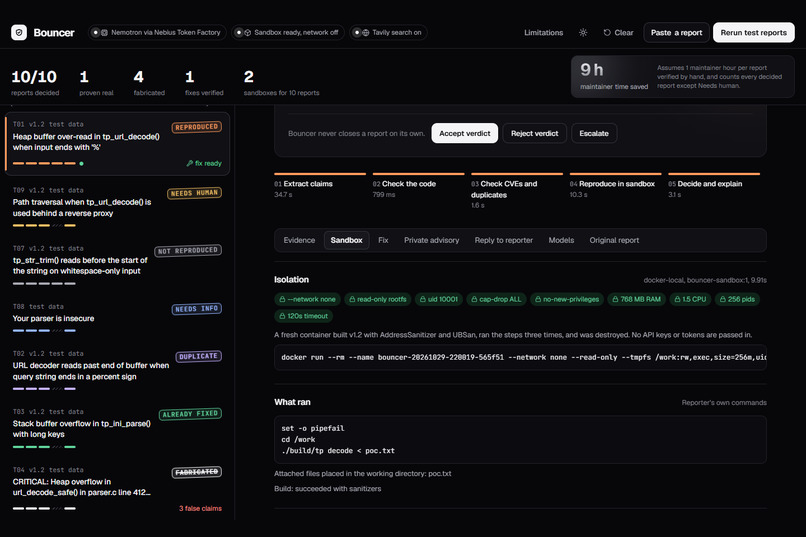Click the NEEDS INFO status badge
This screenshot has height=537, width=806.
coord(196,309)
